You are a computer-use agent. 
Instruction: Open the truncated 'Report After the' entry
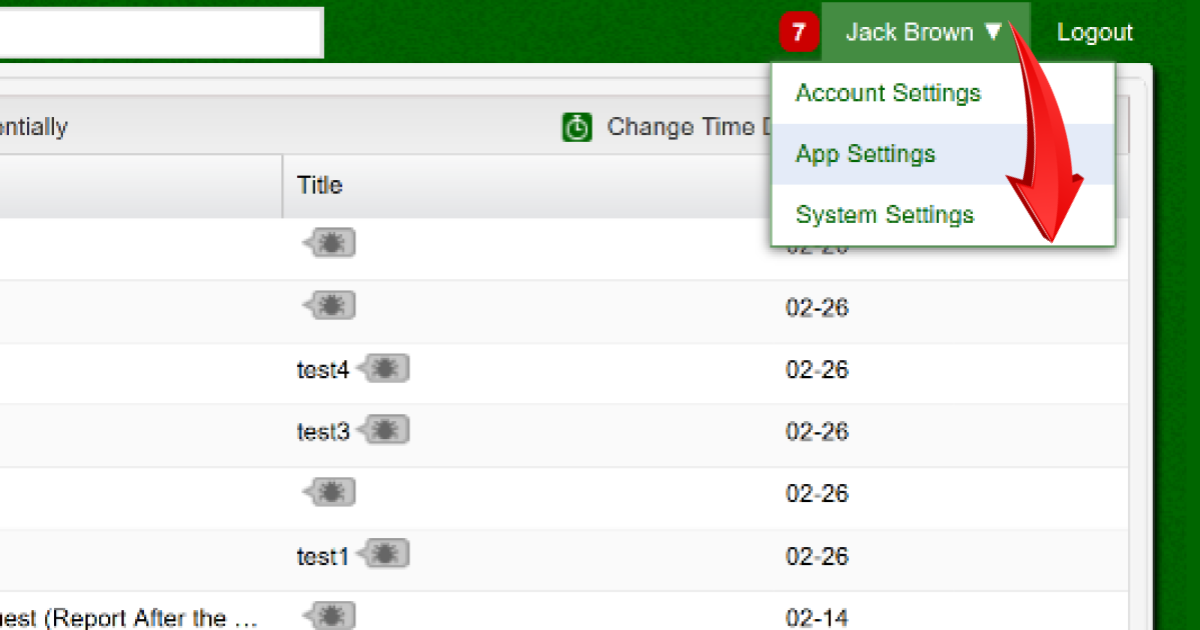(x=130, y=617)
